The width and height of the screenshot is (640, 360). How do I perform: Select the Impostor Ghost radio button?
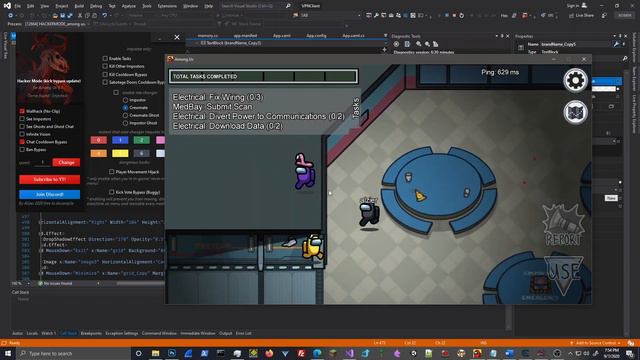125,123
